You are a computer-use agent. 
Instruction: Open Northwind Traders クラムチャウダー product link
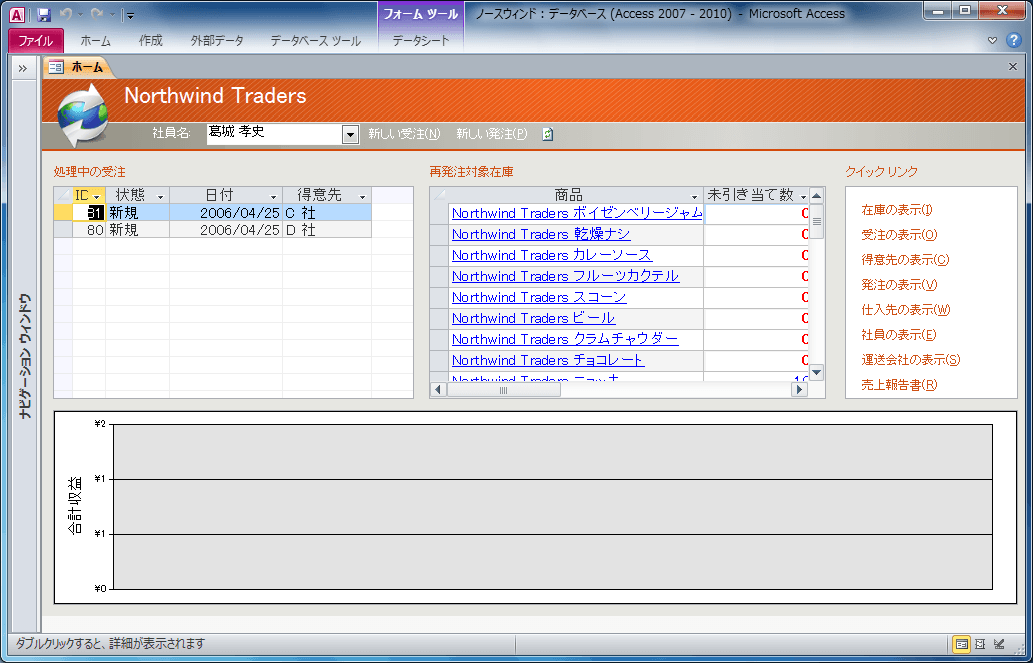click(x=565, y=339)
